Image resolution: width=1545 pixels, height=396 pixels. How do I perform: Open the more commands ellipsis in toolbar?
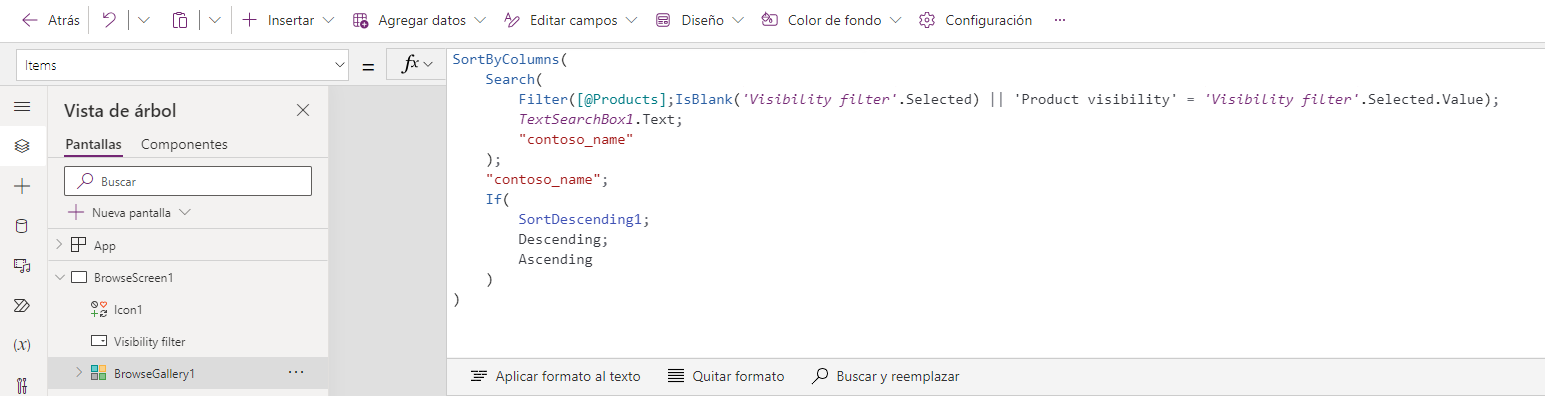[x=1060, y=20]
